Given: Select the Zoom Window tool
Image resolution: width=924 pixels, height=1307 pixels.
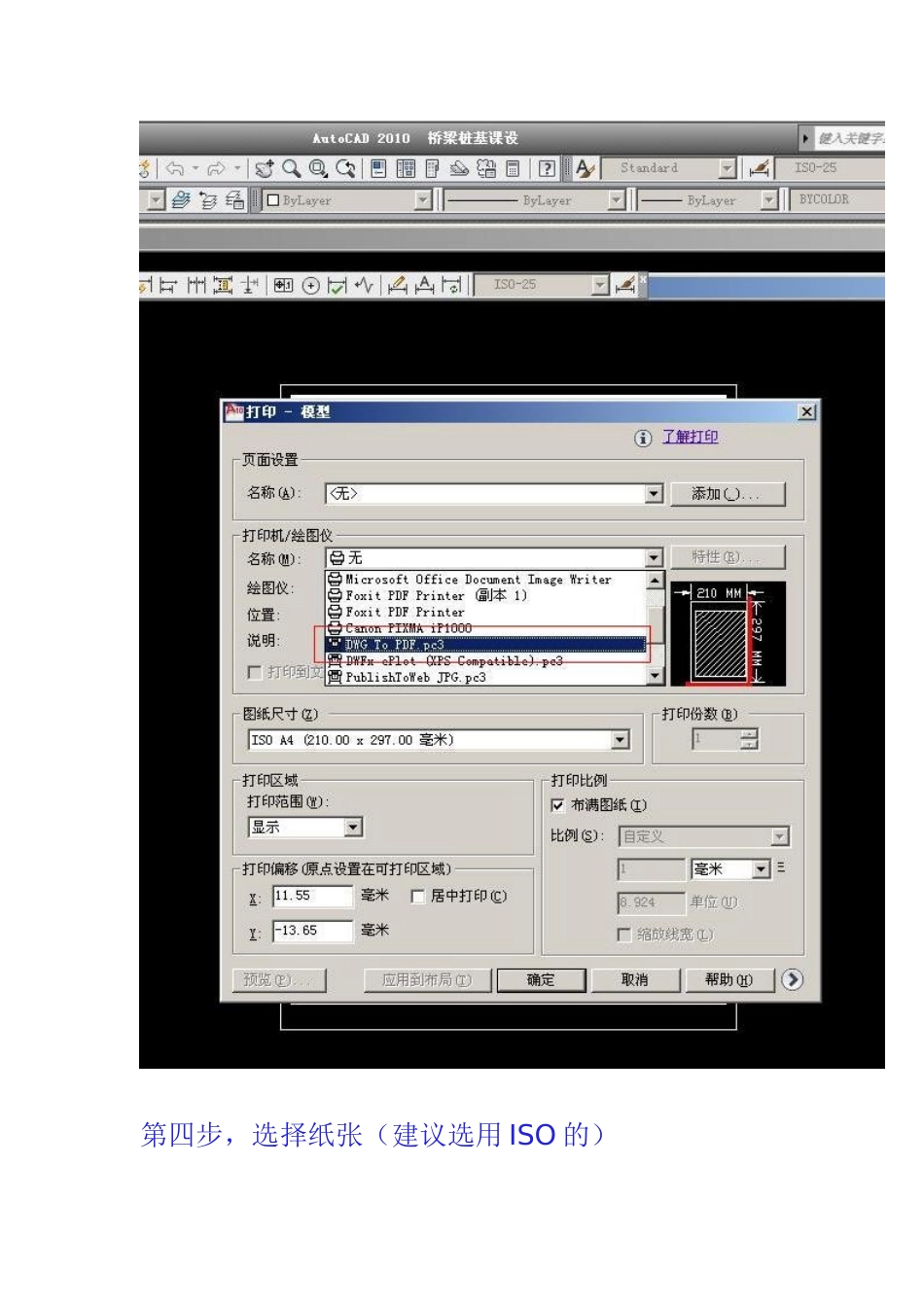Looking at the screenshot, I should (x=318, y=168).
